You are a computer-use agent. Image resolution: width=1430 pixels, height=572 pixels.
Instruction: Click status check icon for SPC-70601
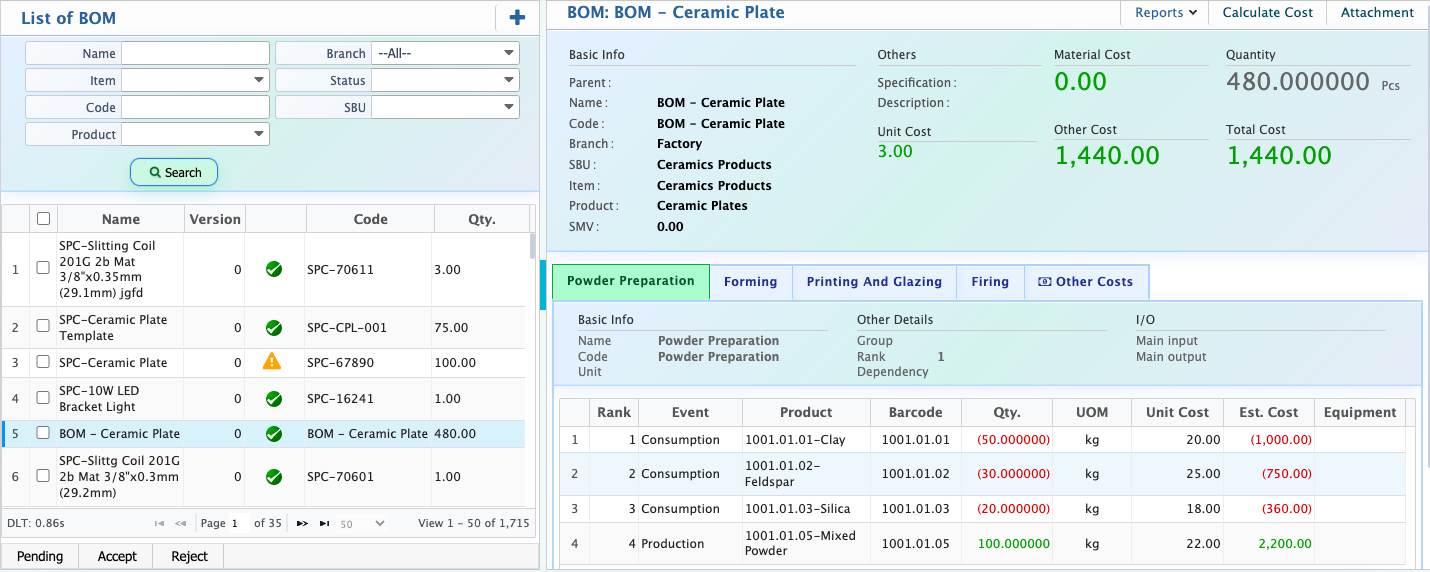pos(274,477)
